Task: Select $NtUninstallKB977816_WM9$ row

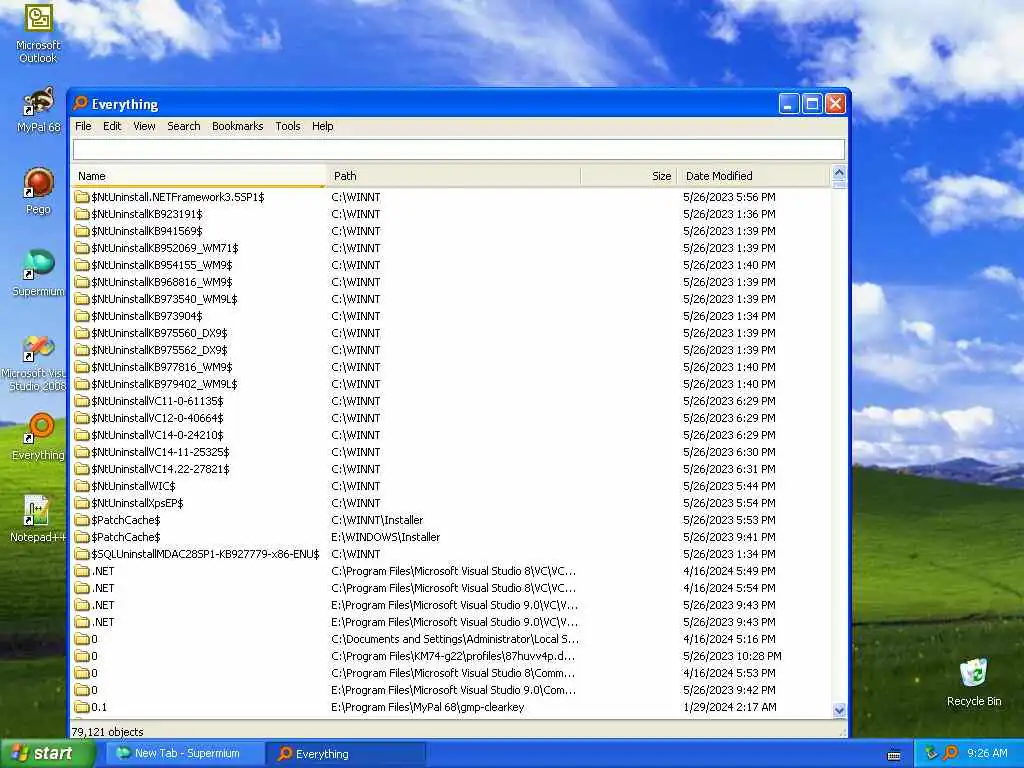Action: click(x=451, y=367)
